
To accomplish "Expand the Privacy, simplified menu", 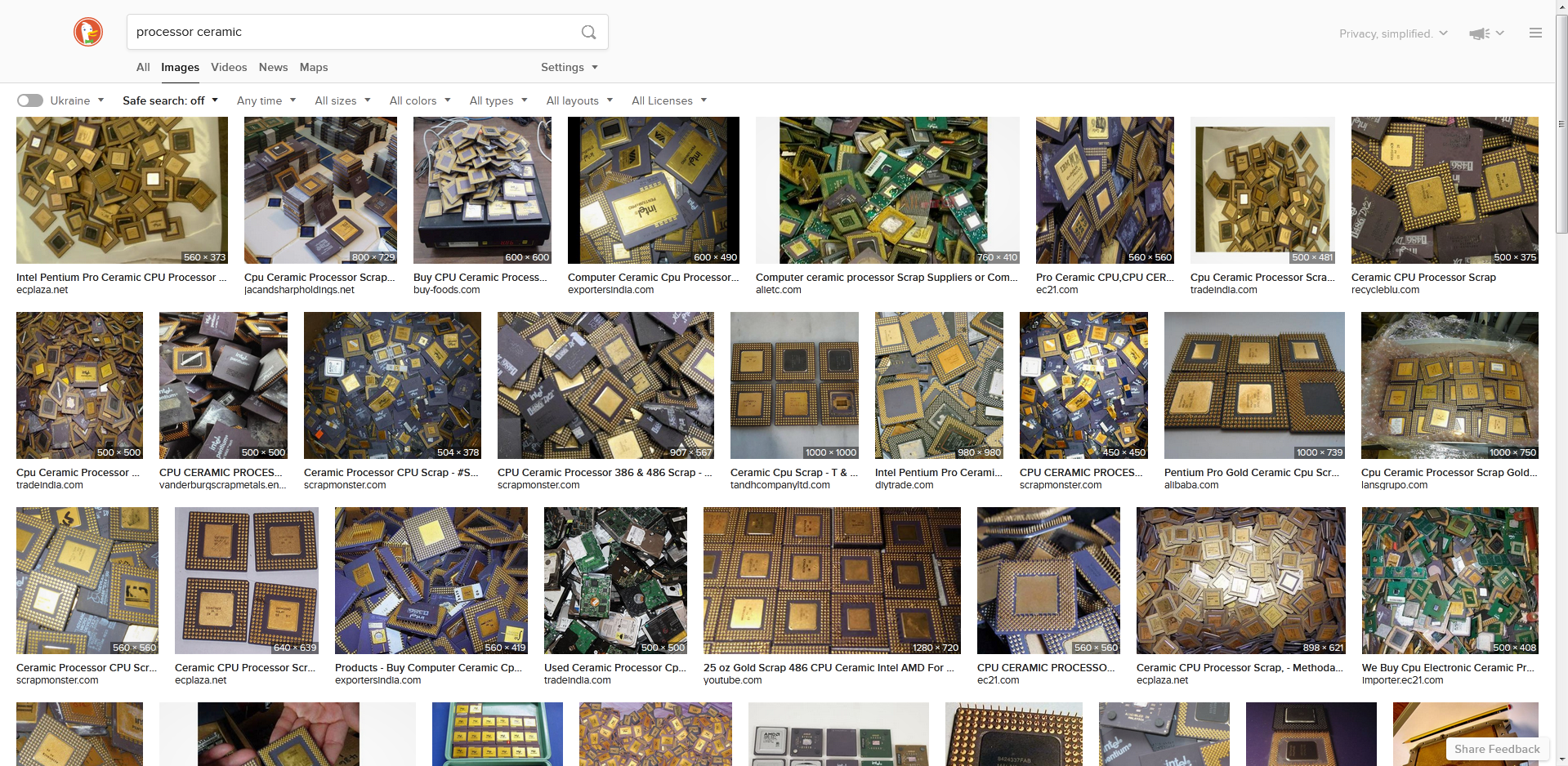I will click(1392, 33).
